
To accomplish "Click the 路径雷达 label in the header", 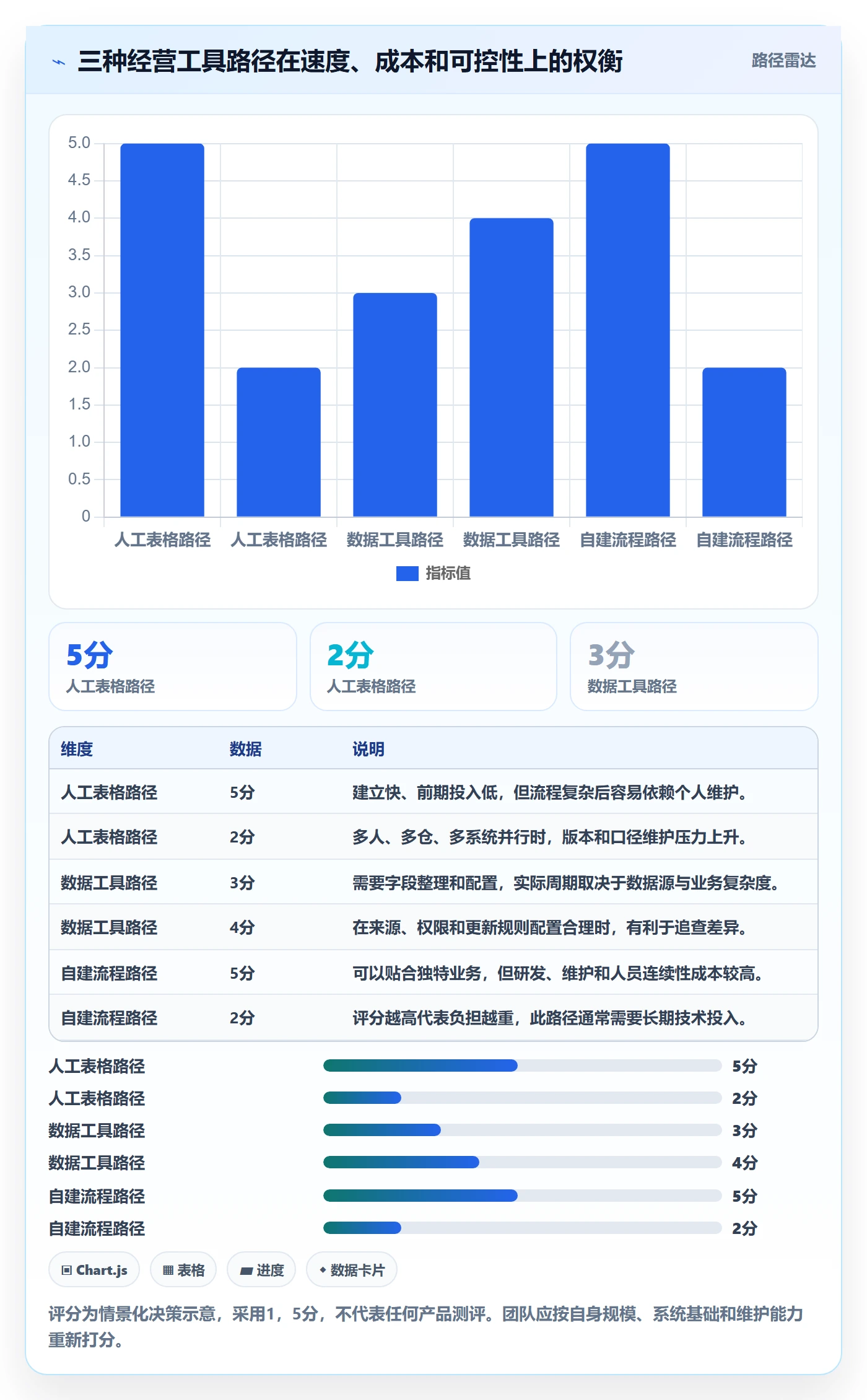I will tap(783, 61).
